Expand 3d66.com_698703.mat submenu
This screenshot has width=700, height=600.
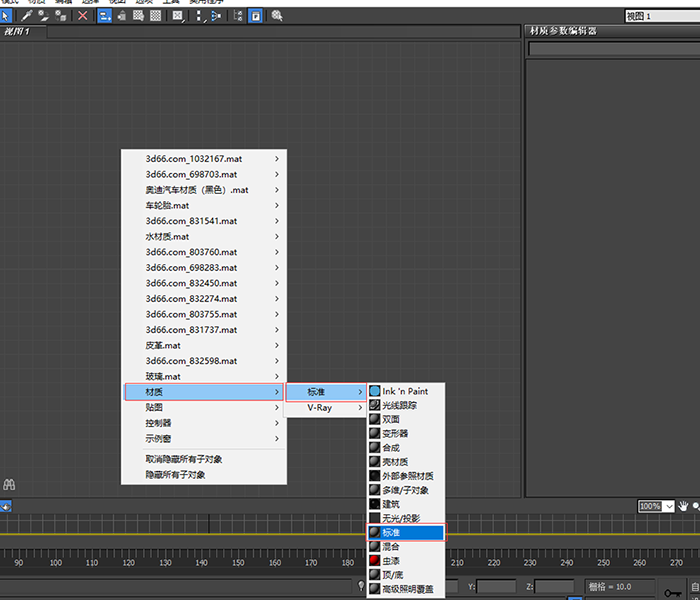click(x=204, y=174)
